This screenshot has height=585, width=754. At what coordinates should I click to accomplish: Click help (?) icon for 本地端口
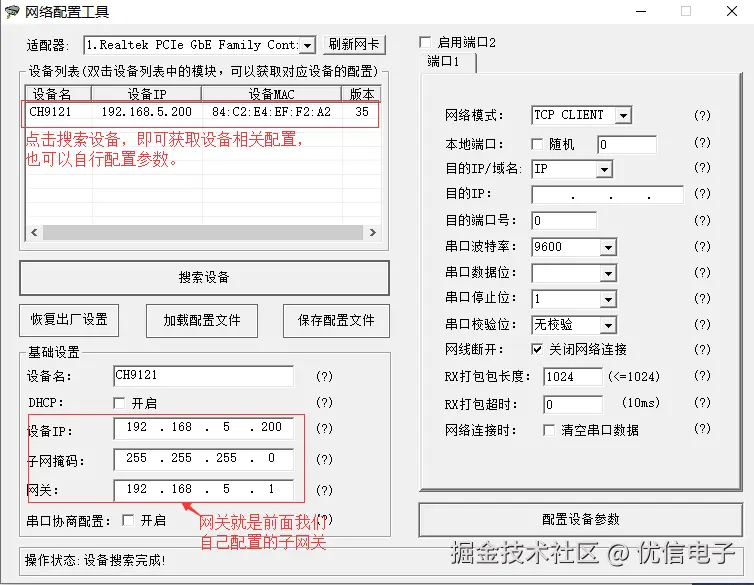702,142
